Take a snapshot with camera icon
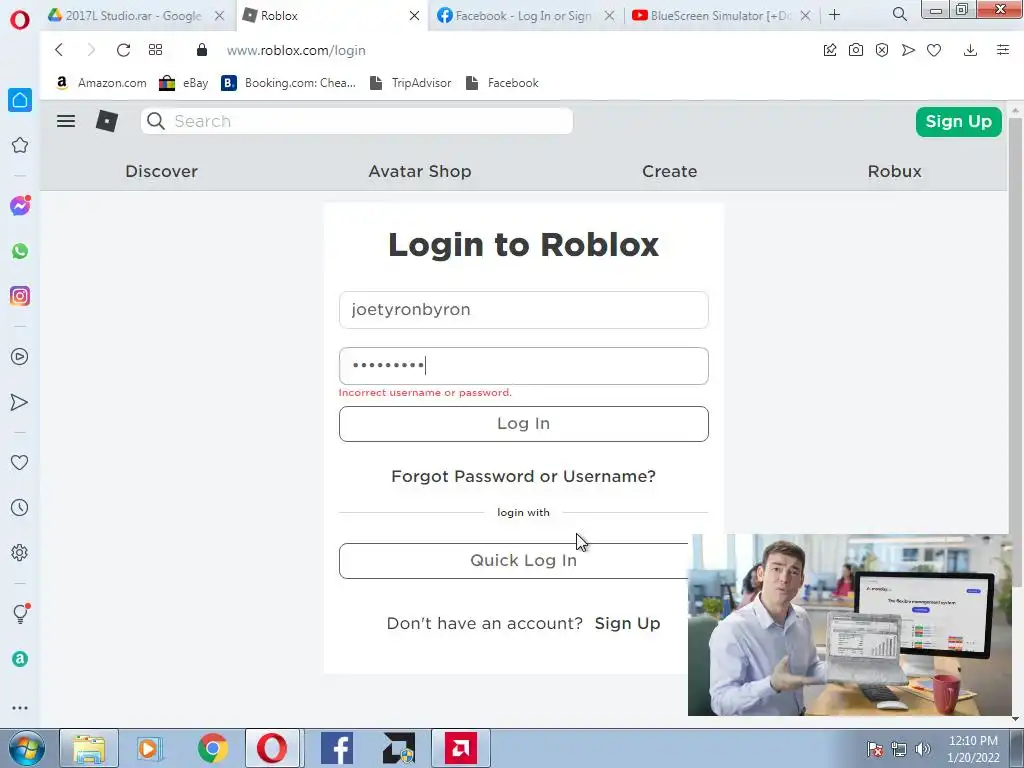 click(856, 50)
